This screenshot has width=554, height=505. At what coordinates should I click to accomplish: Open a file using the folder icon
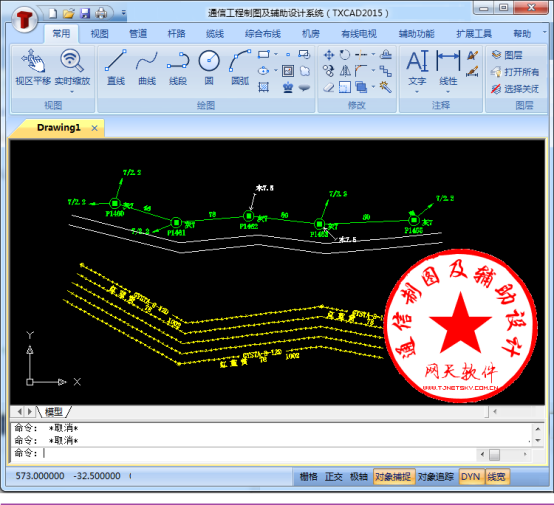coord(69,13)
